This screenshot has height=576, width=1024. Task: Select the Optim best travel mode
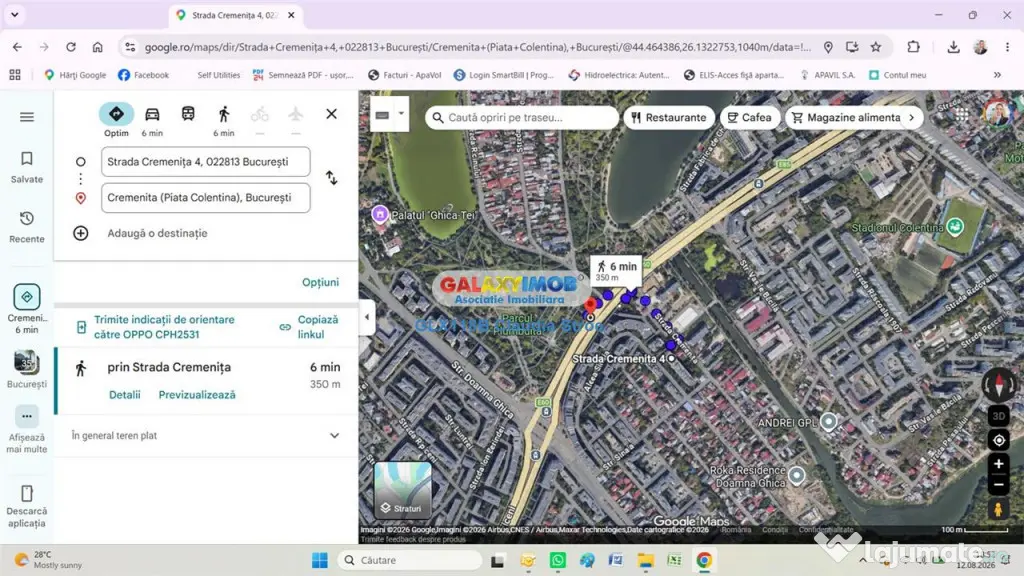pos(116,120)
